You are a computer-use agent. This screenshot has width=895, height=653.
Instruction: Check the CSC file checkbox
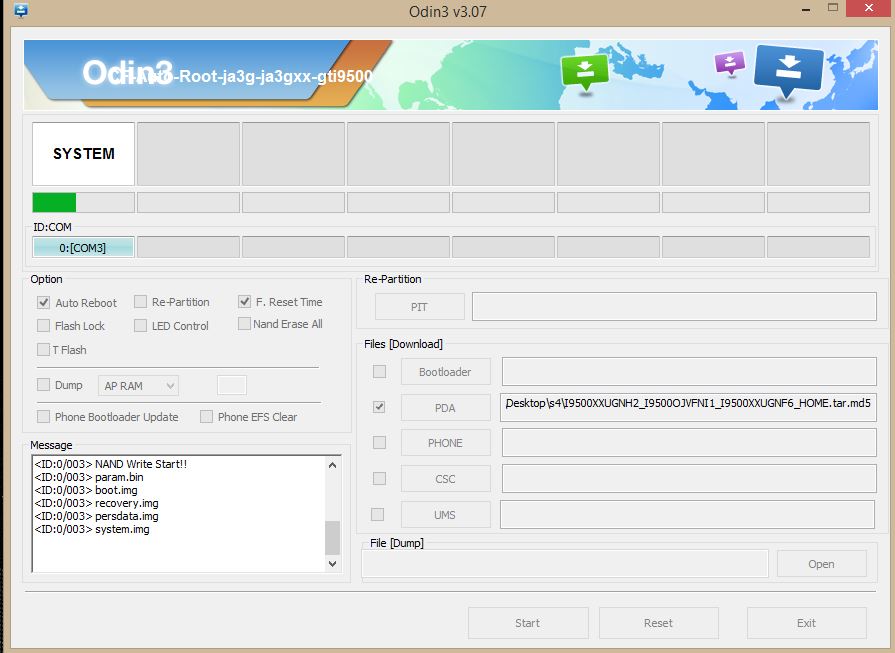click(379, 478)
